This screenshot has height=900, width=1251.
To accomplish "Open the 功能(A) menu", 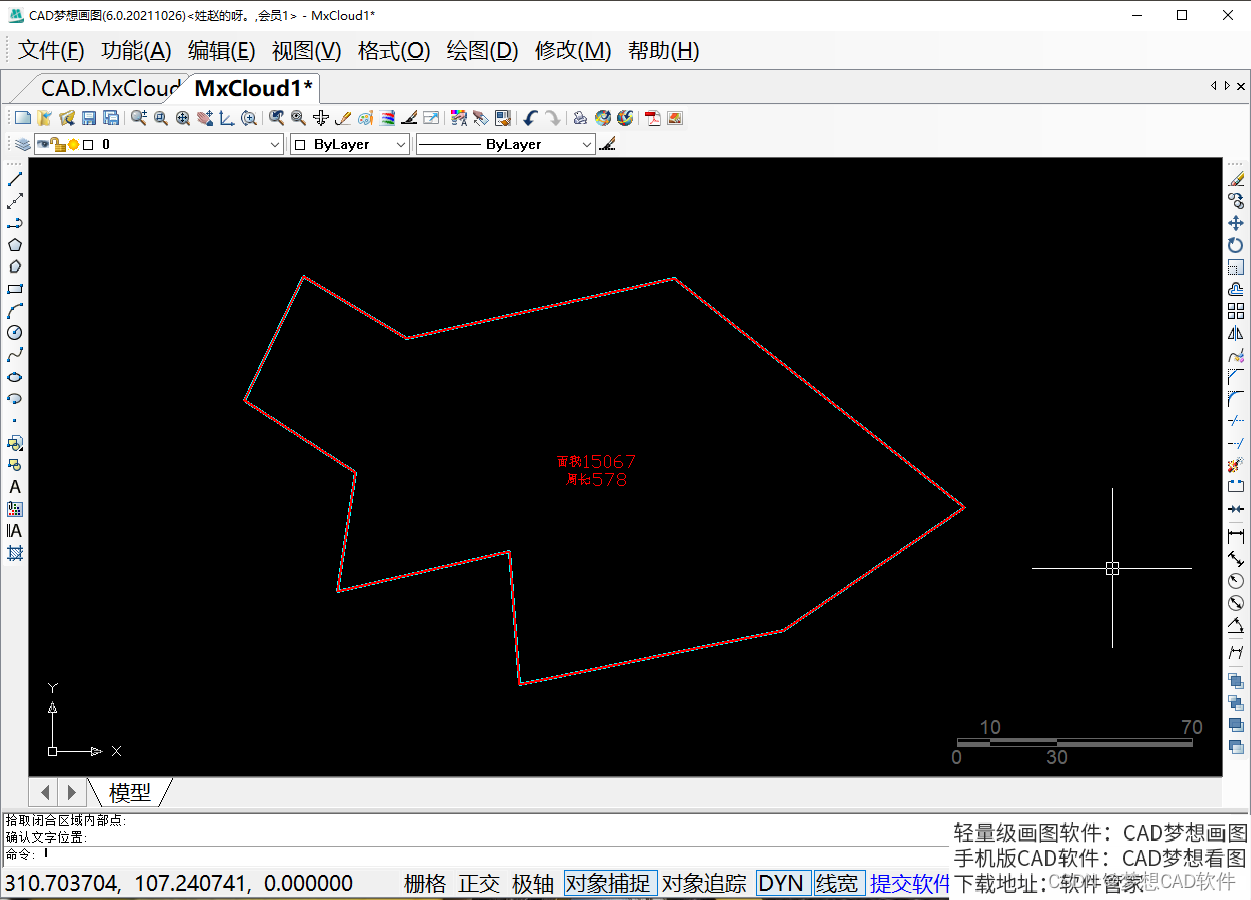I will (x=137, y=51).
